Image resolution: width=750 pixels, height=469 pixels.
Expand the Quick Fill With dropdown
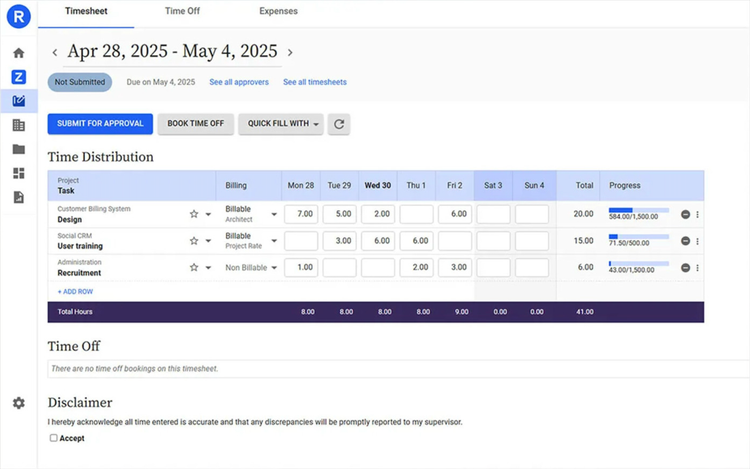click(x=284, y=124)
